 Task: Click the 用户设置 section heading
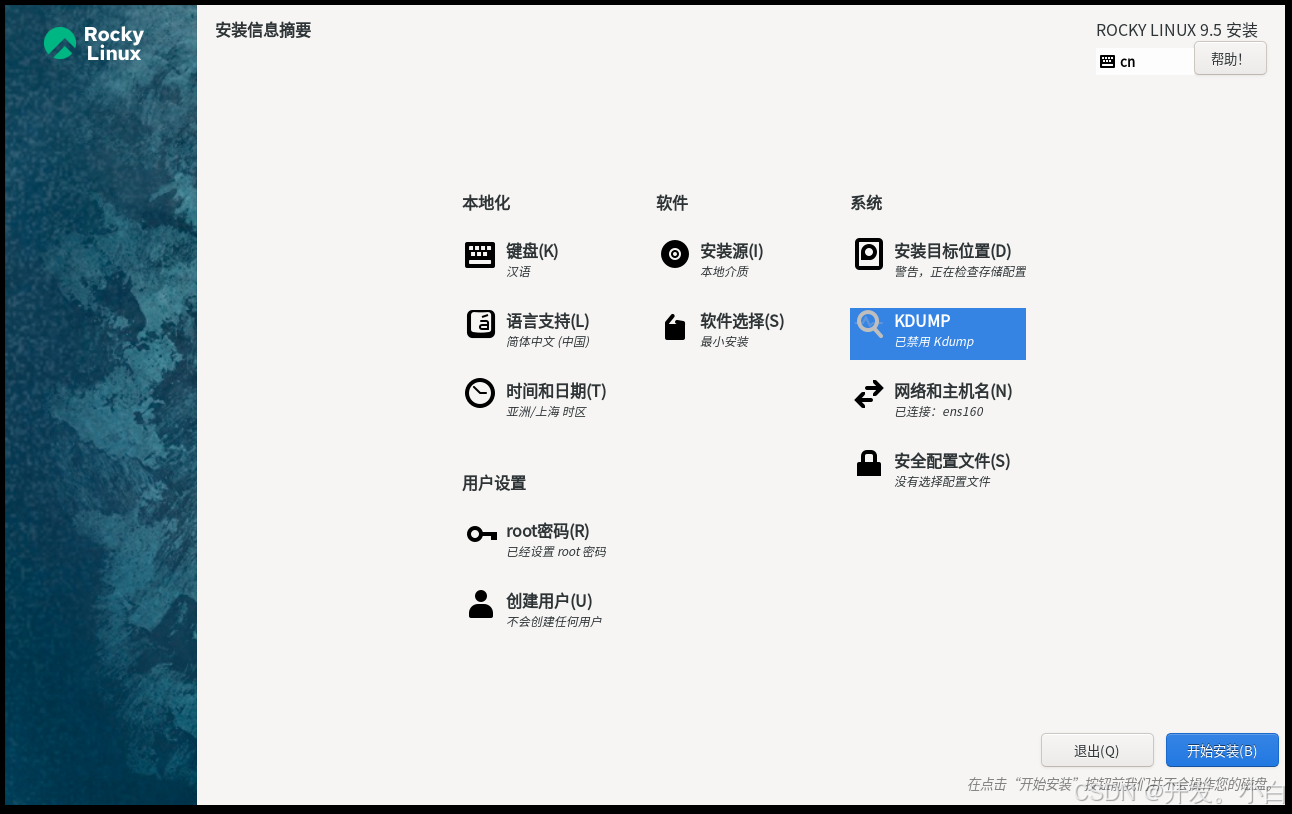(x=494, y=483)
